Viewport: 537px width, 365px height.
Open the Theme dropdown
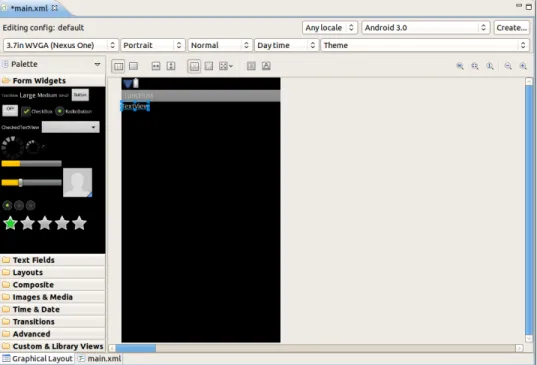(425, 45)
